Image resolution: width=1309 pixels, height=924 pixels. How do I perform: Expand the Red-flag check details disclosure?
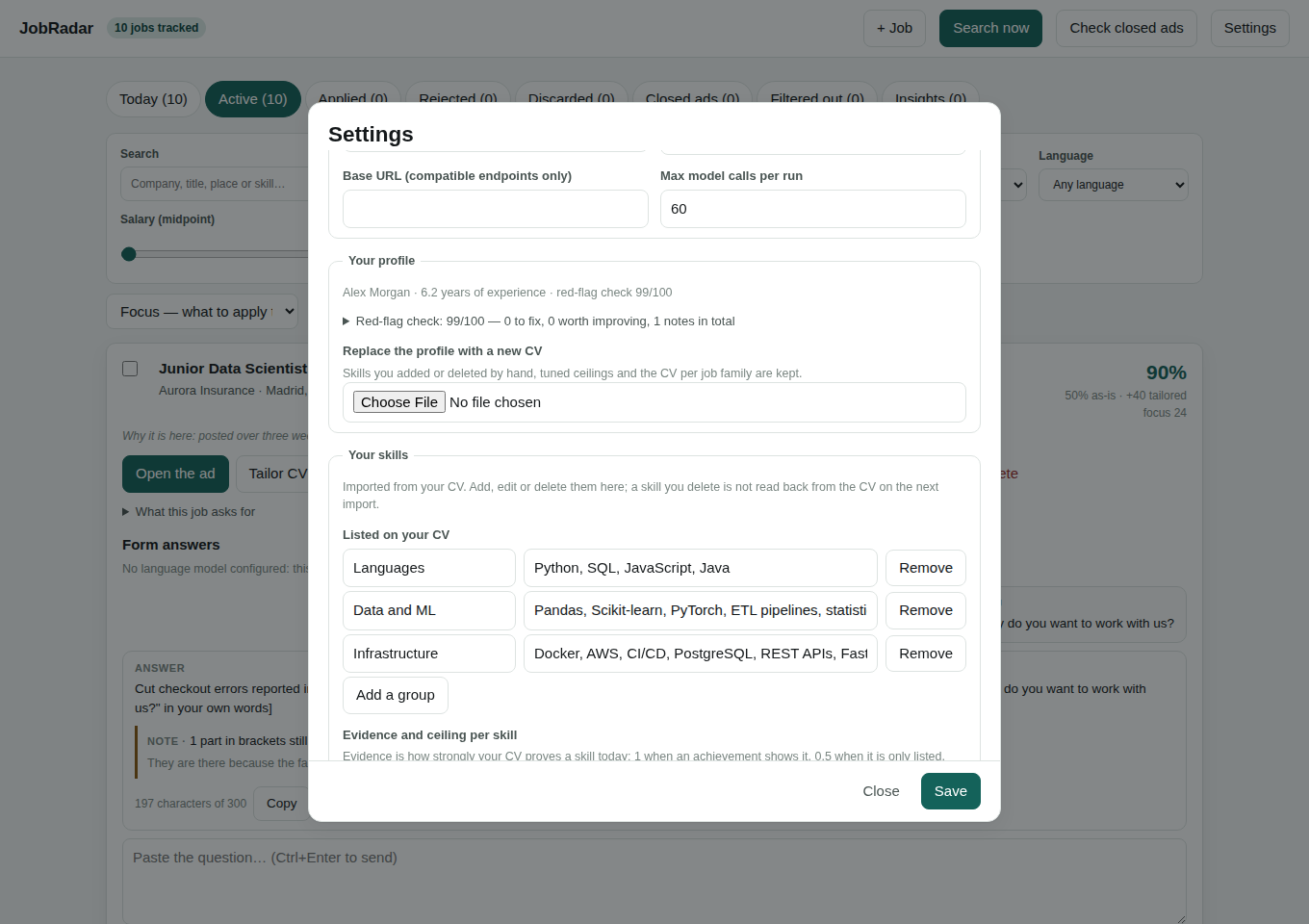click(538, 321)
